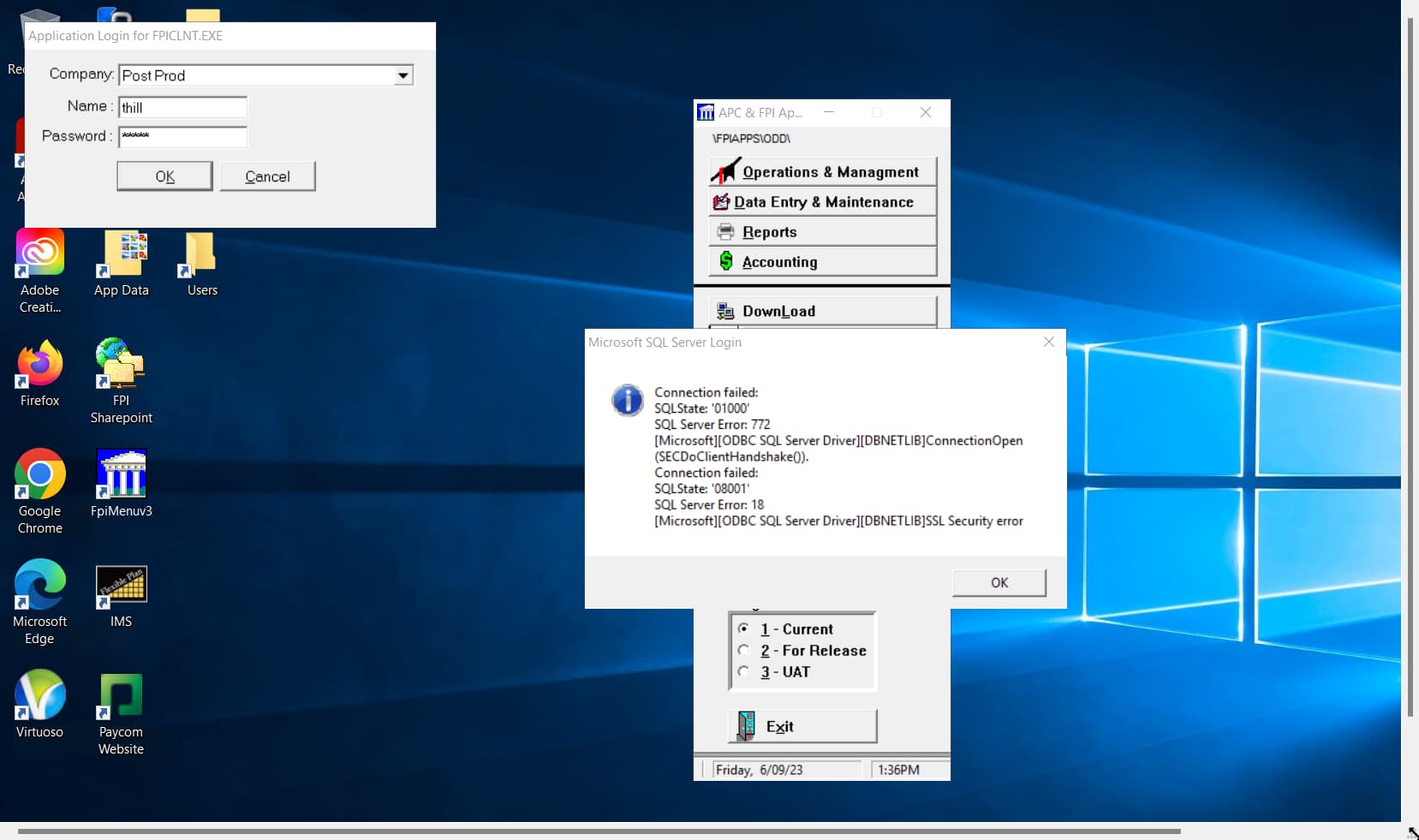Open the Virtuoso desktop shortcut
Image resolution: width=1419 pixels, height=840 pixels.
click(x=39, y=695)
